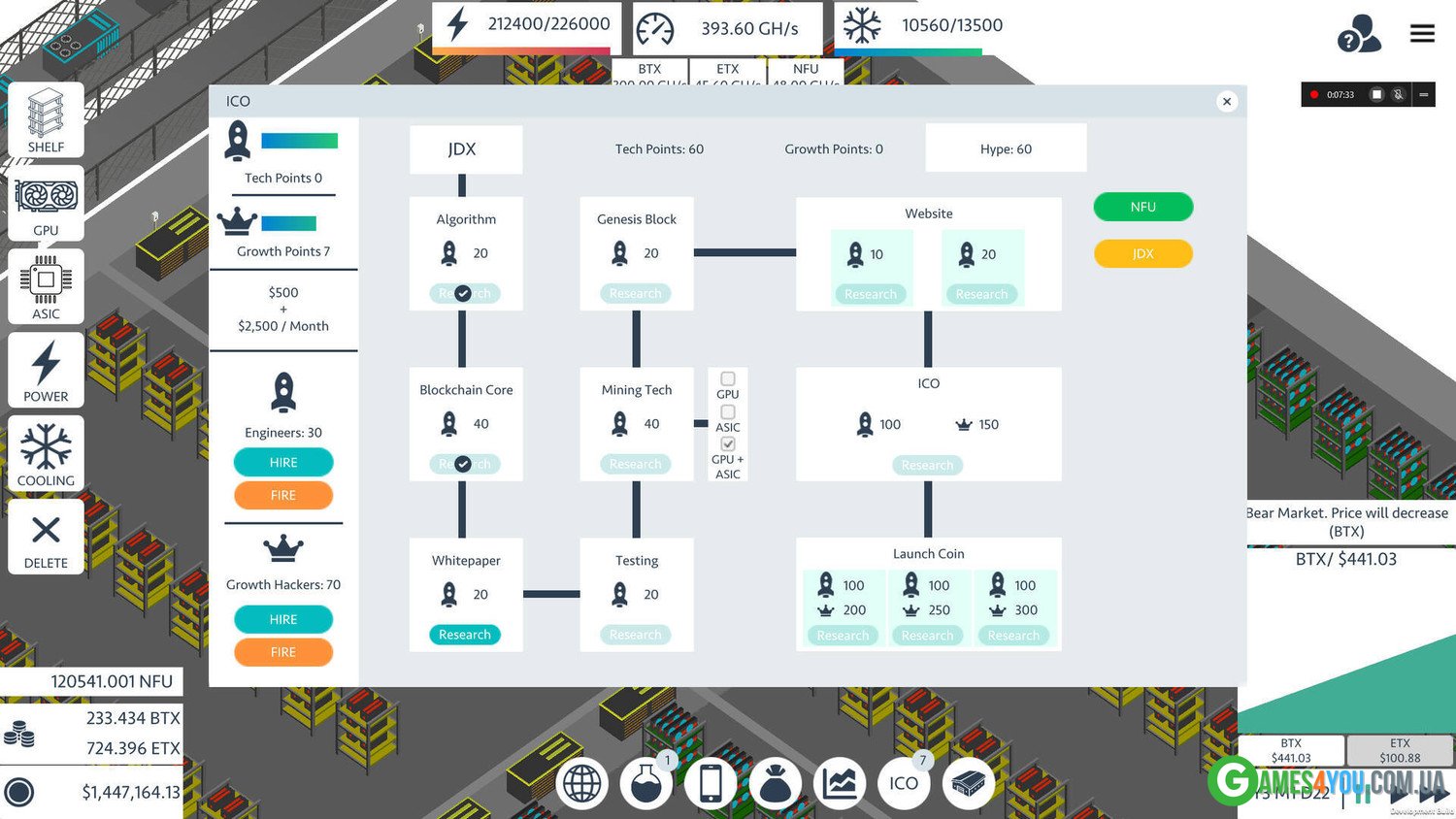Close the ICO dialog window
Viewport: 1456px width, 819px height.
(x=1227, y=102)
